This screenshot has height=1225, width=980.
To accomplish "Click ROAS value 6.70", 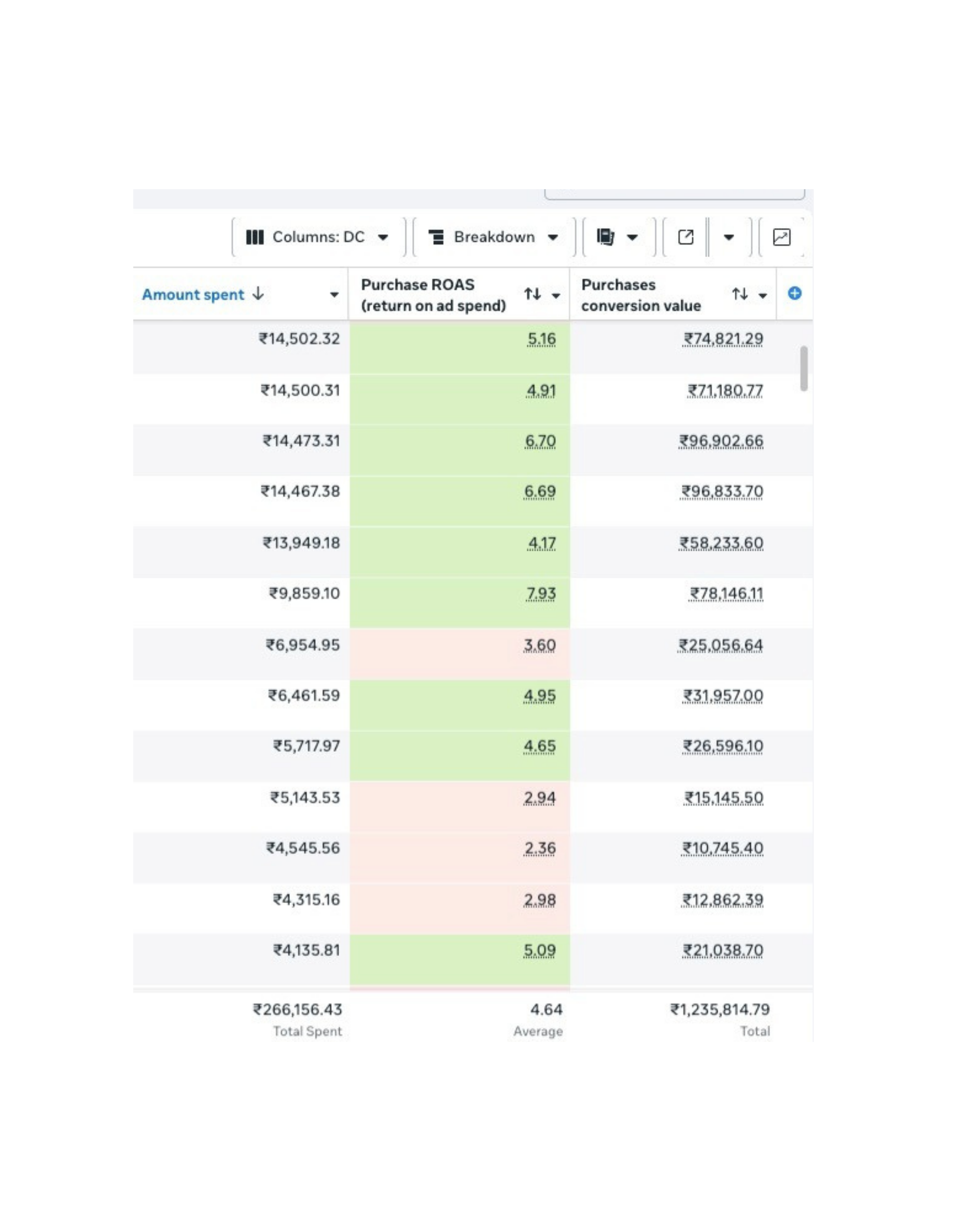I will (541, 441).
